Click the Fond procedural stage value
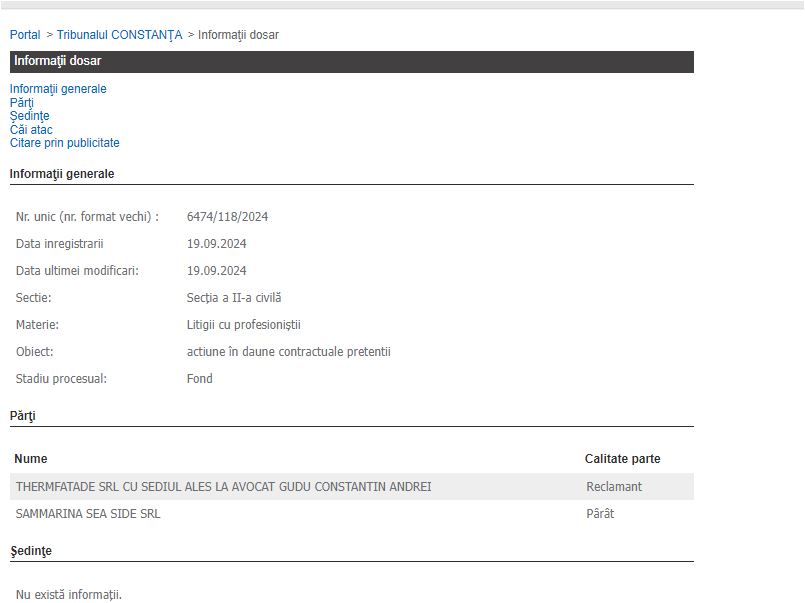Screen dimensions: 805x603 click(199, 379)
